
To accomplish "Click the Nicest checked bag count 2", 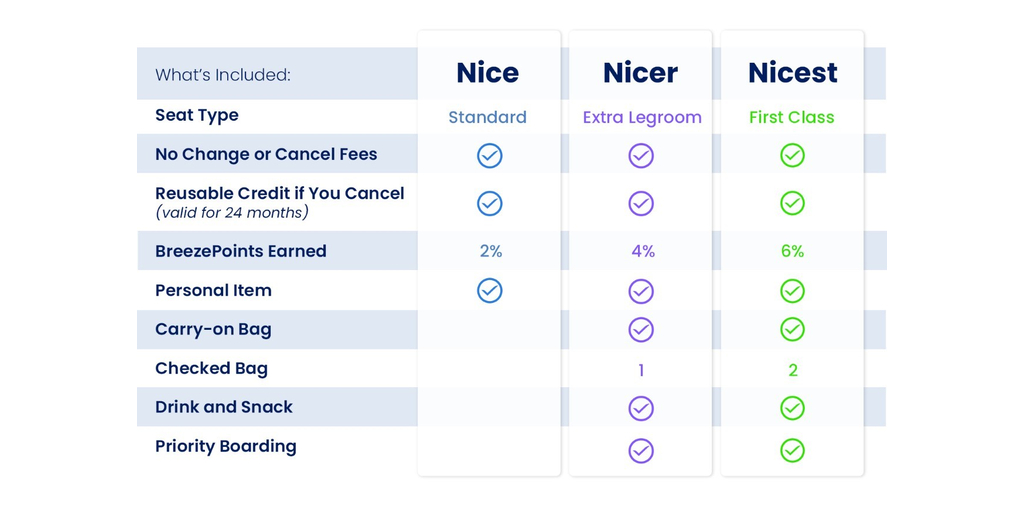I will point(792,370).
